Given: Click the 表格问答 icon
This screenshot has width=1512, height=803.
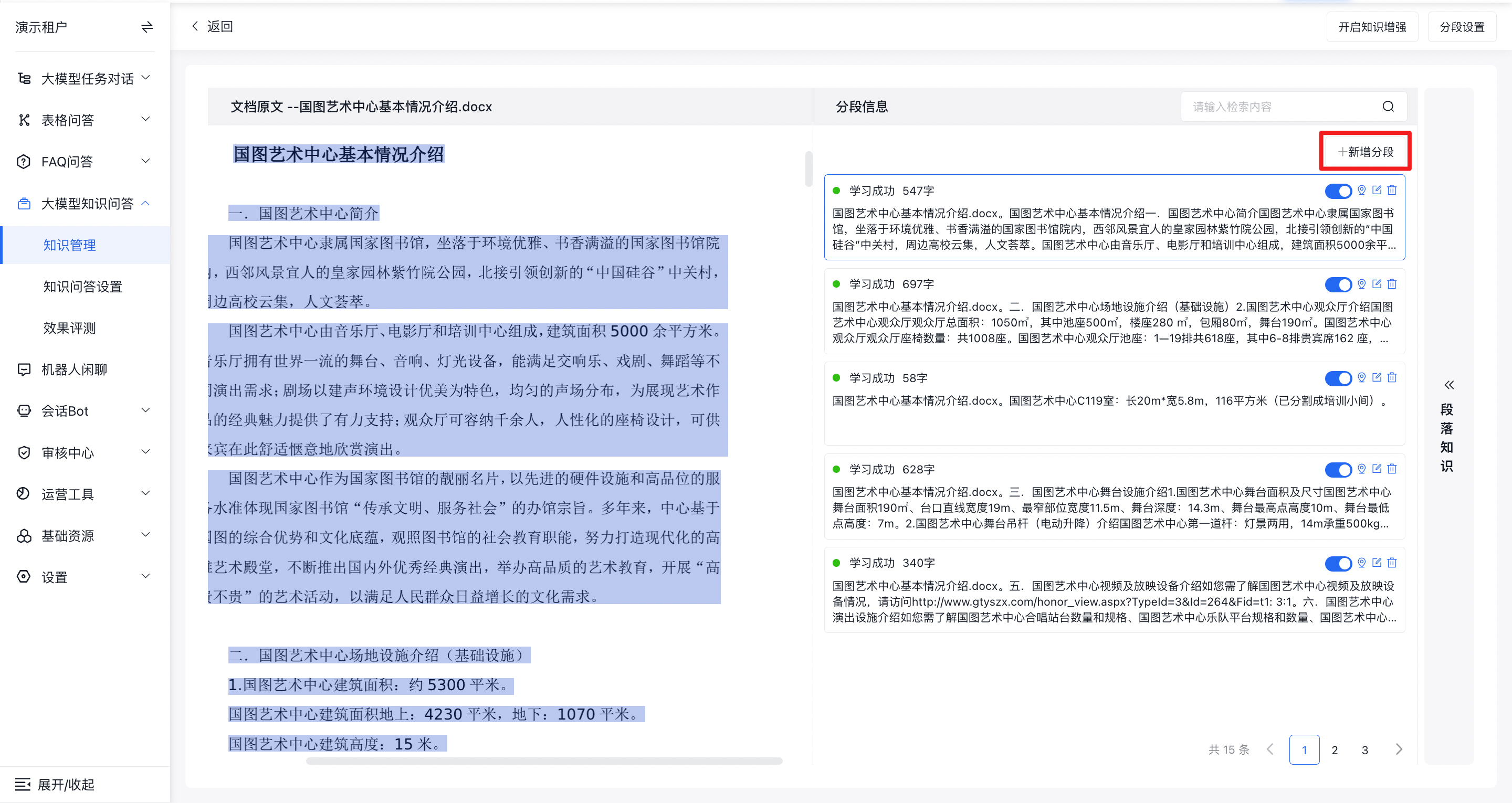Looking at the screenshot, I should pyautogui.click(x=24, y=120).
